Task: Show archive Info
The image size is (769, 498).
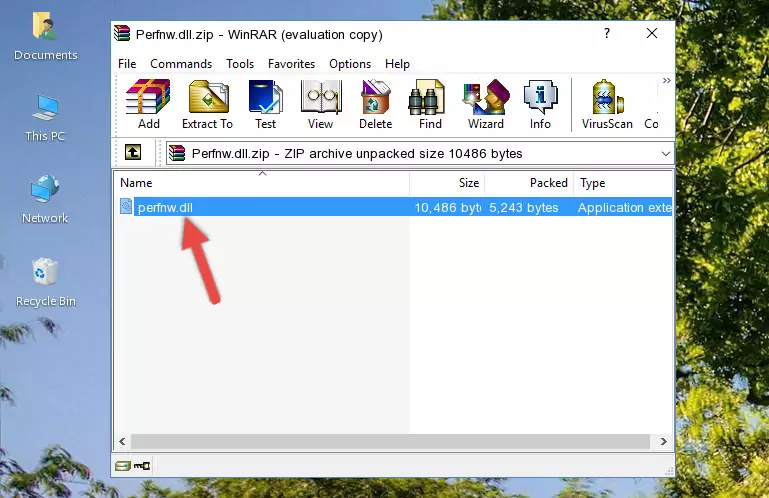Action: 540,105
